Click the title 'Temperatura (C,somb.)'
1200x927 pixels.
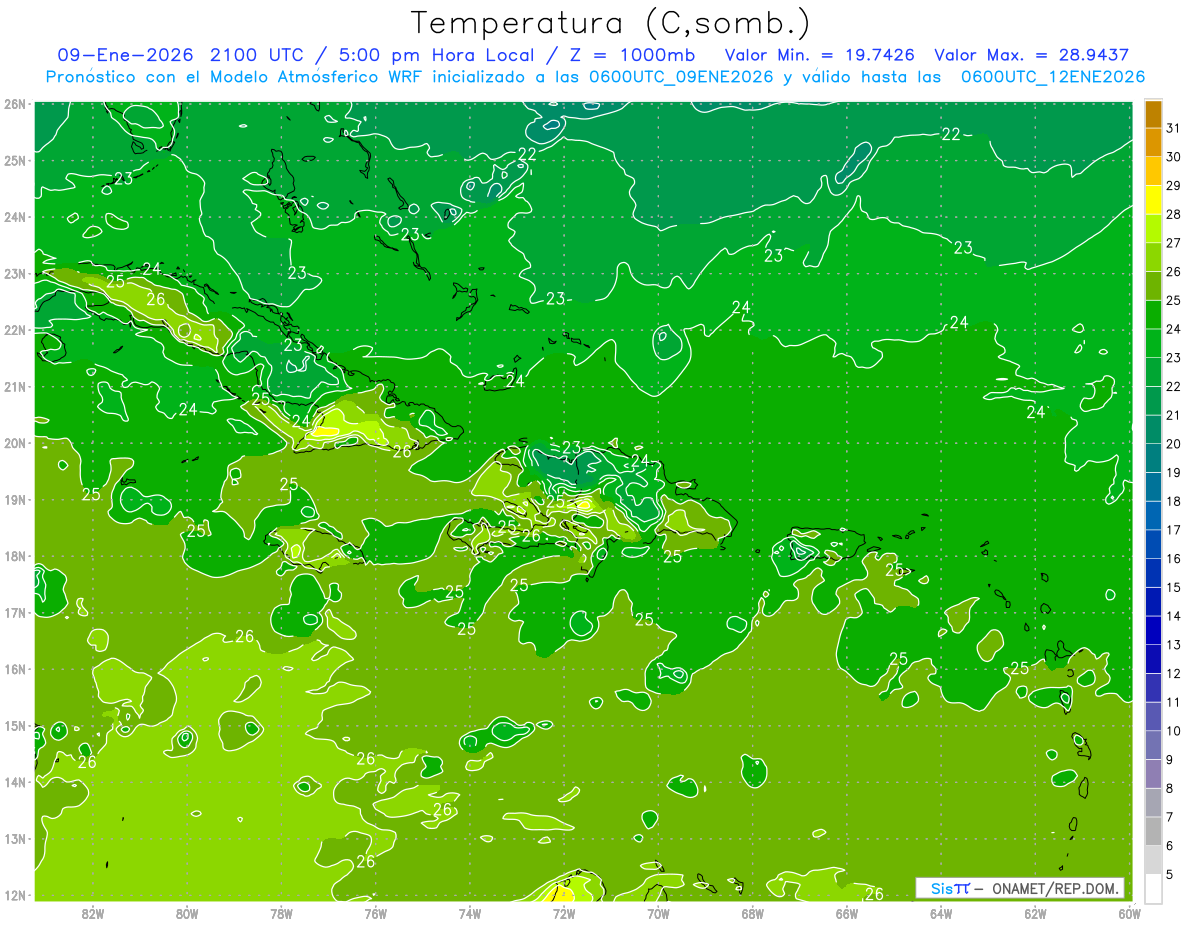click(x=611, y=22)
